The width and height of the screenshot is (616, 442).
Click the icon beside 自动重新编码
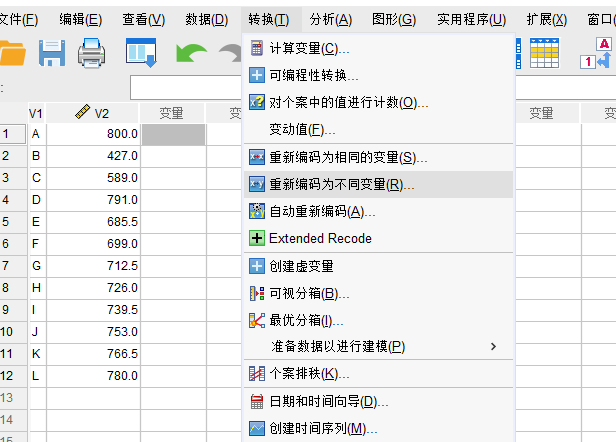coord(257,211)
